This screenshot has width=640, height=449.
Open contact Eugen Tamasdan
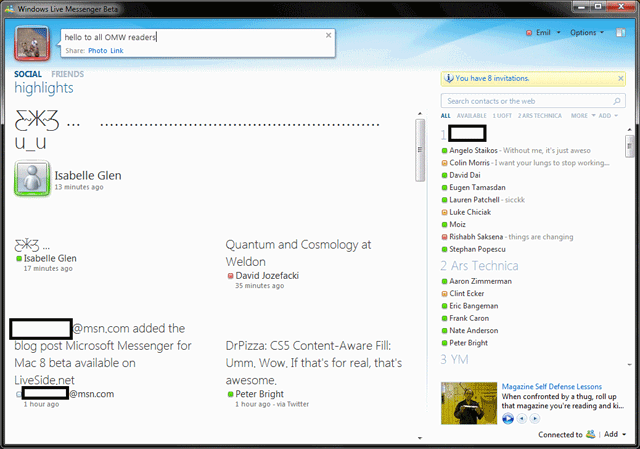pyautogui.click(x=477, y=187)
